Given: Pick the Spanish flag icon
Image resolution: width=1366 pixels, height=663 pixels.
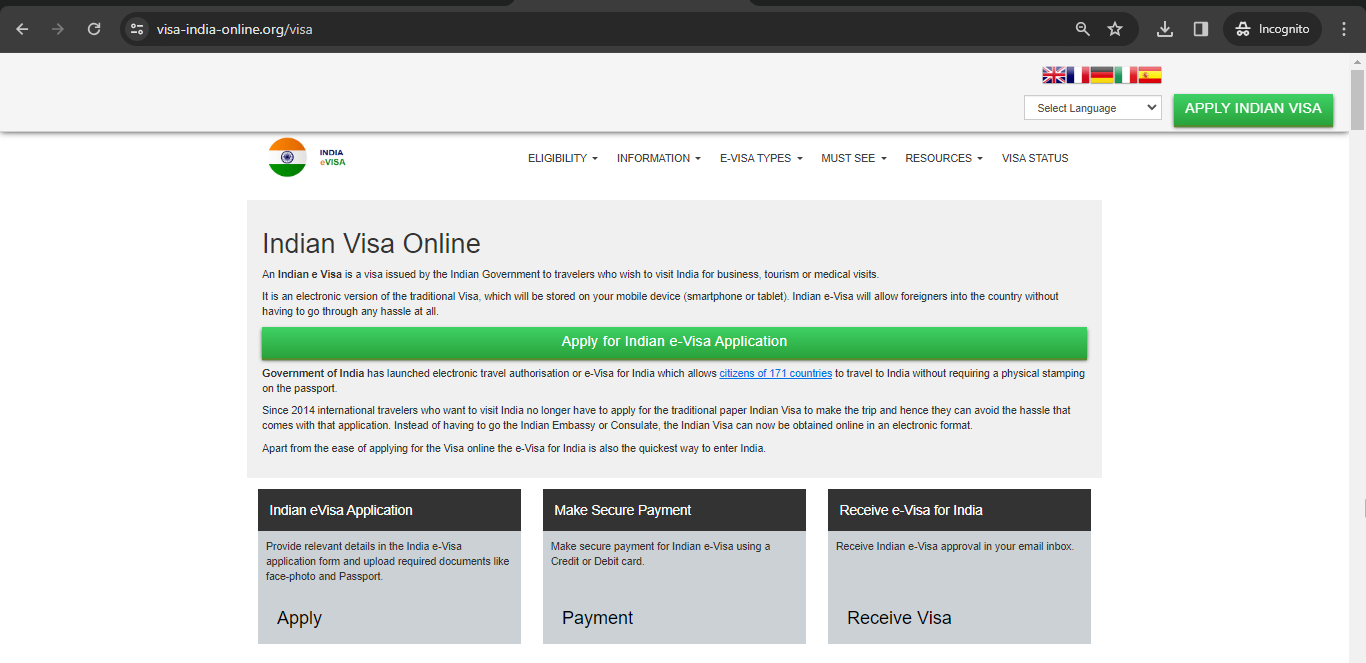Looking at the screenshot, I should click(1149, 75).
